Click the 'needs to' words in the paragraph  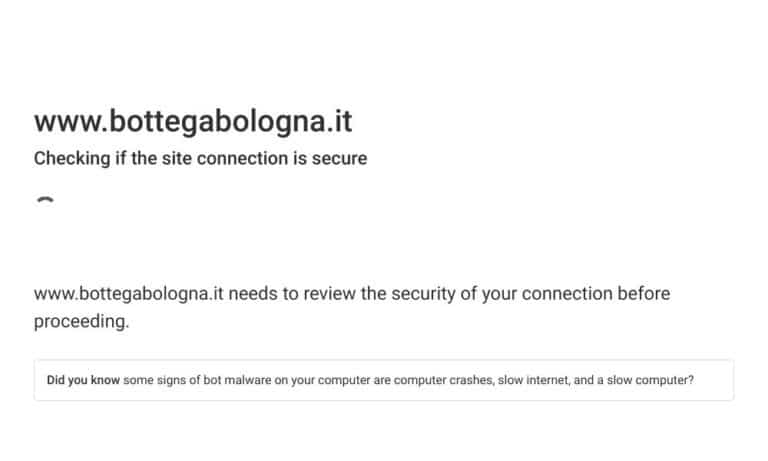click(264, 293)
